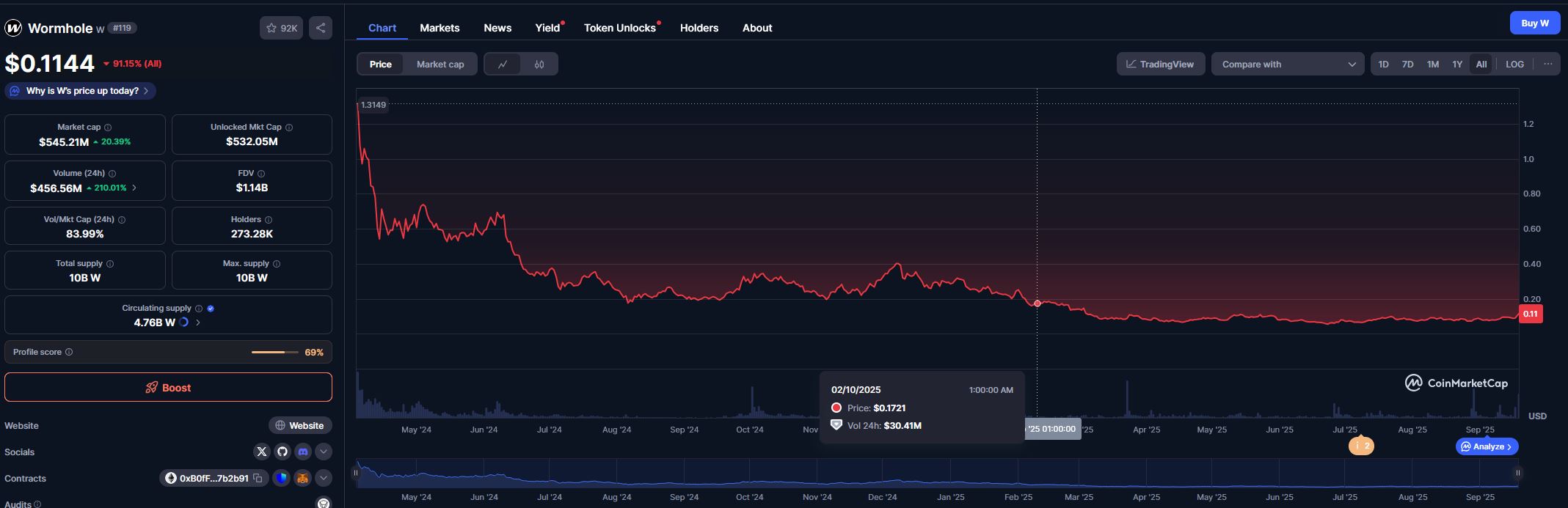
Task: Open the About tab
Action: [x=757, y=28]
